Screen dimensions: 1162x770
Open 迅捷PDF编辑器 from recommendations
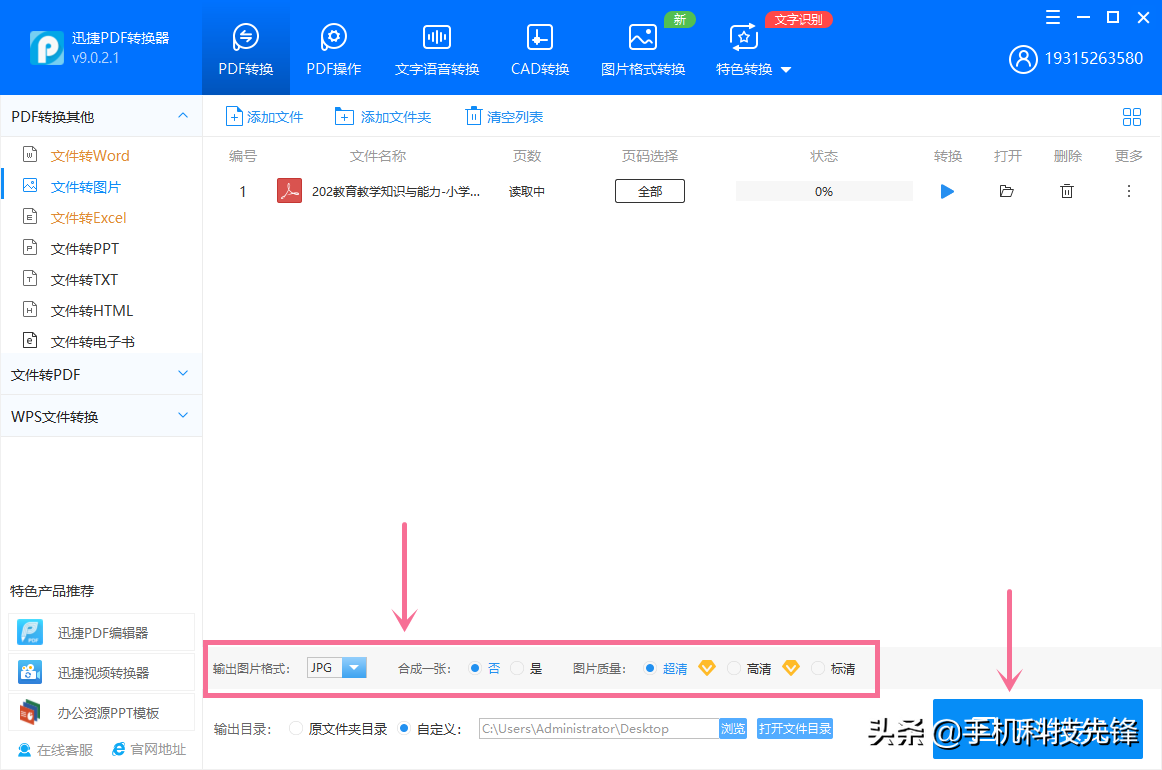click(100, 632)
